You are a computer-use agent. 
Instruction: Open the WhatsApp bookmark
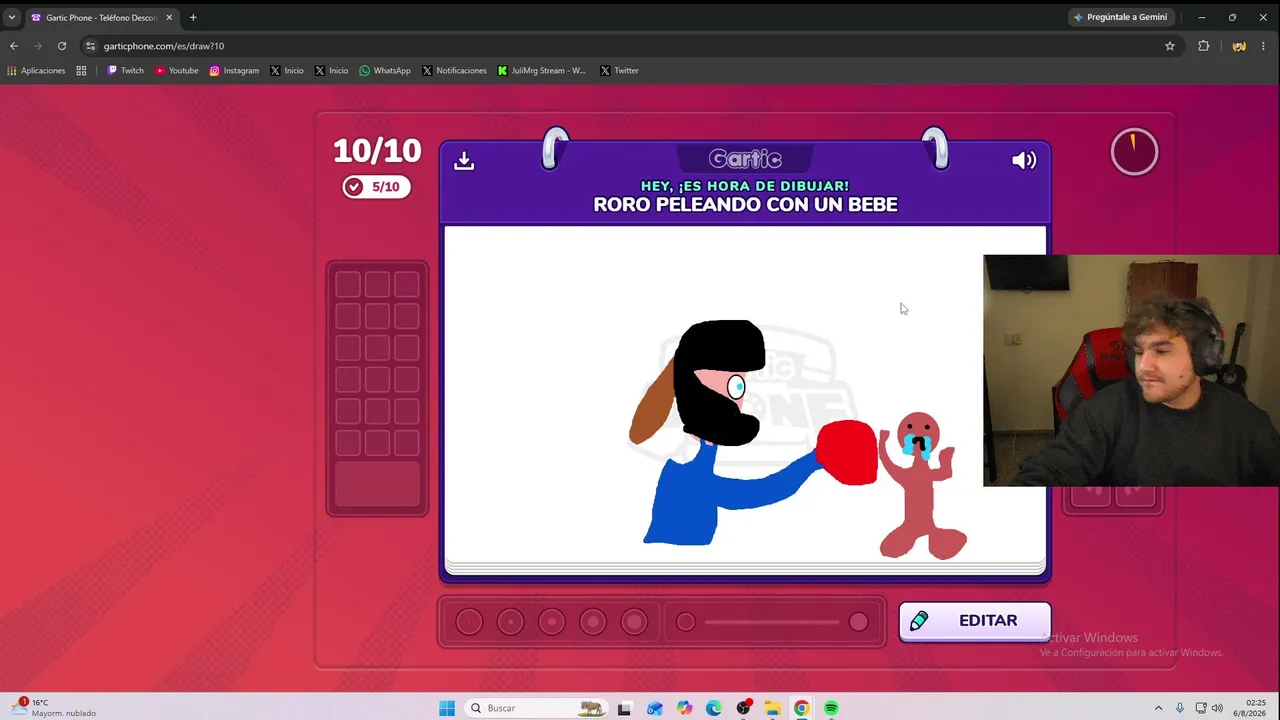[x=385, y=71]
